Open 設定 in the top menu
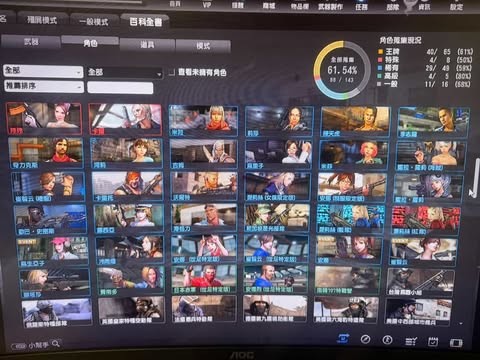The image size is (480, 360). click(456, 7)
